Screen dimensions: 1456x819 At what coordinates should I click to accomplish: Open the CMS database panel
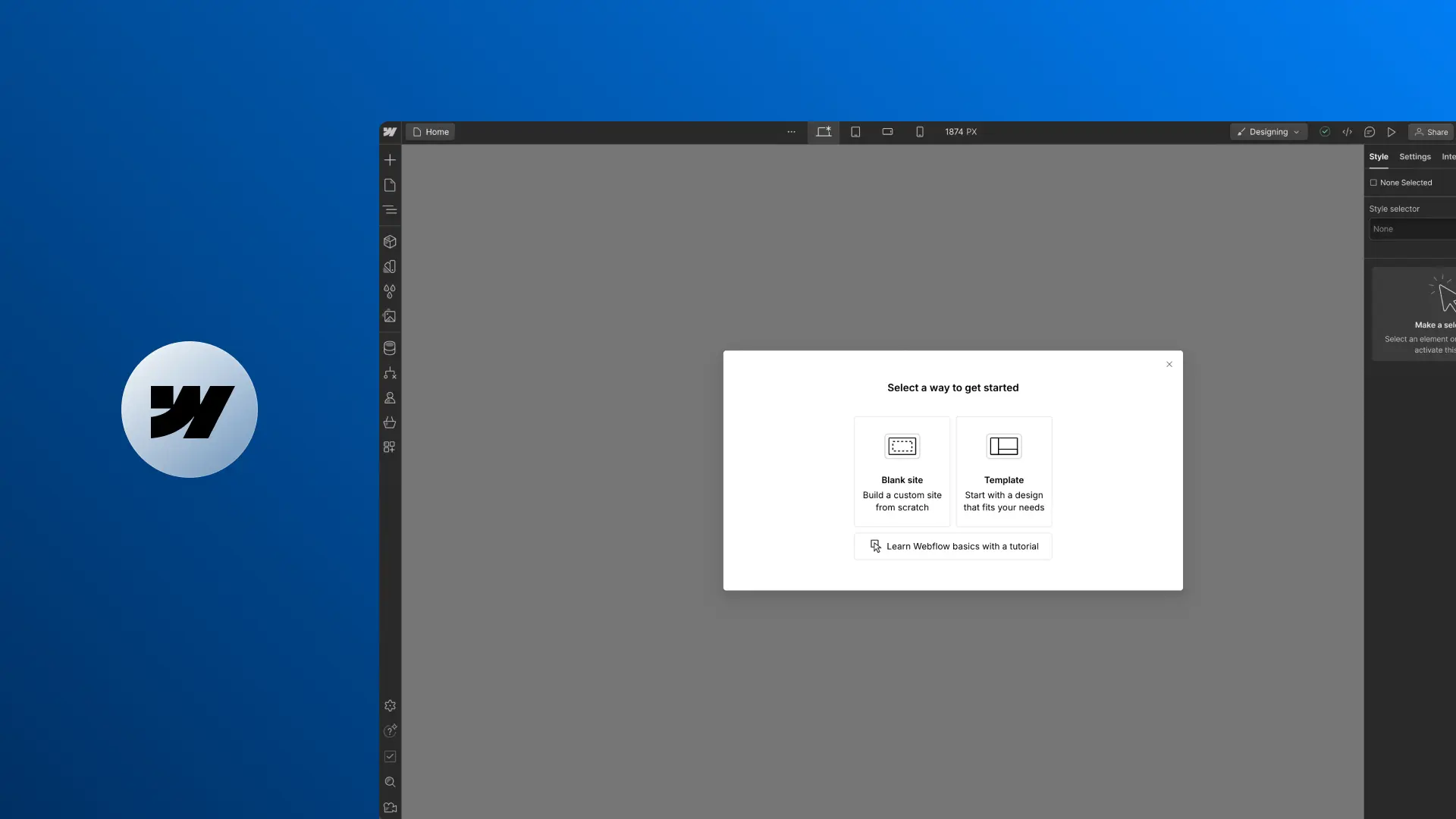(390, 348)
